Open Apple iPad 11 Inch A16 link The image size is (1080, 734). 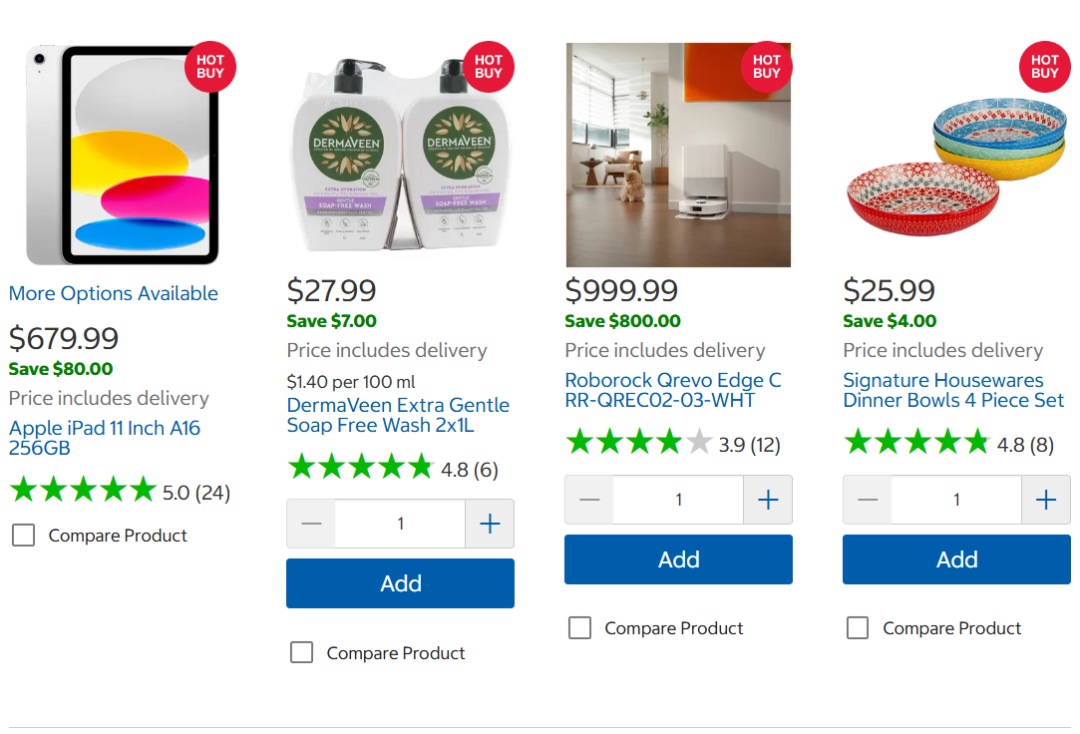104,438
